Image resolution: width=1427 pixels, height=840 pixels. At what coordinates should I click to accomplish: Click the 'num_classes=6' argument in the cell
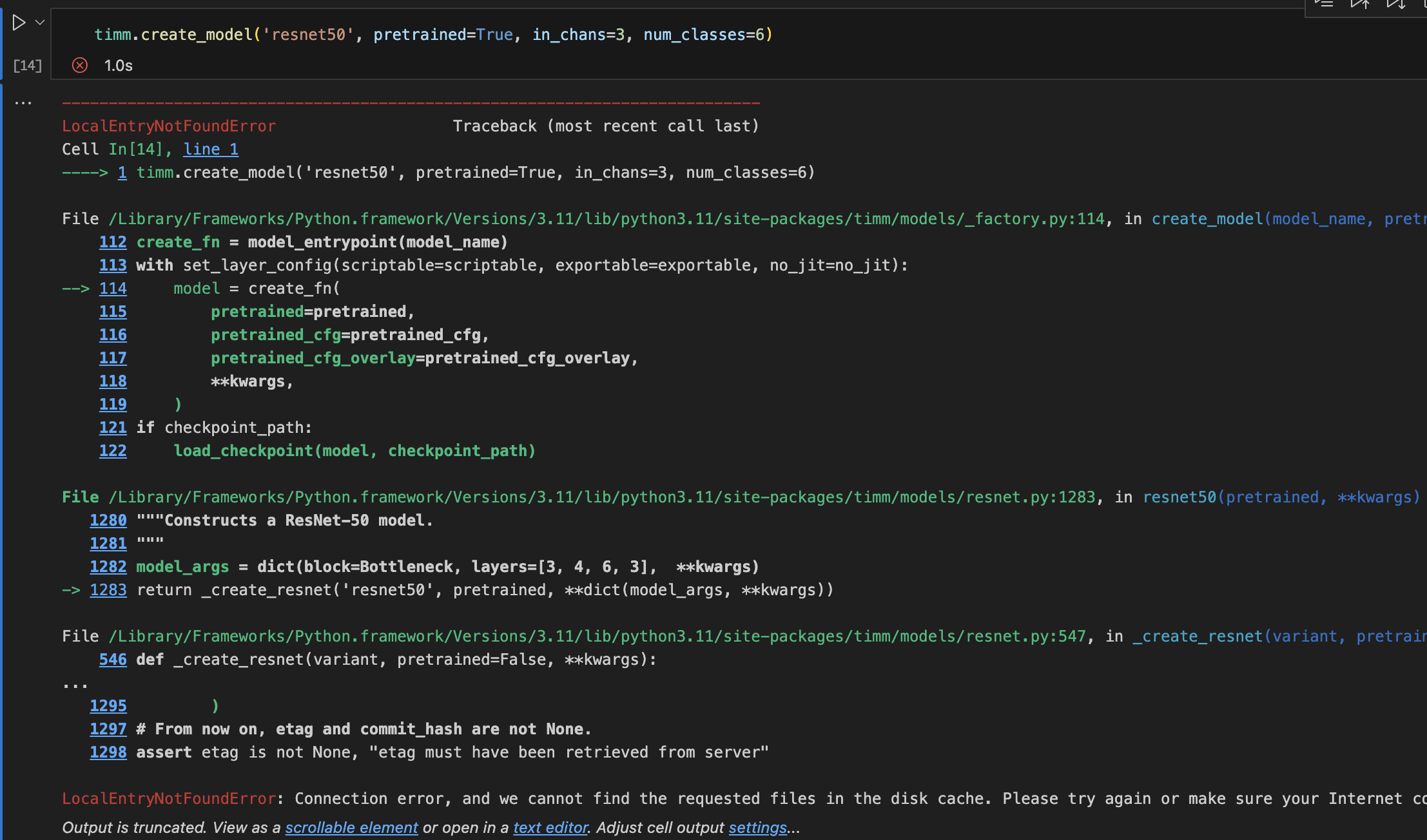[x=704, y=35]
